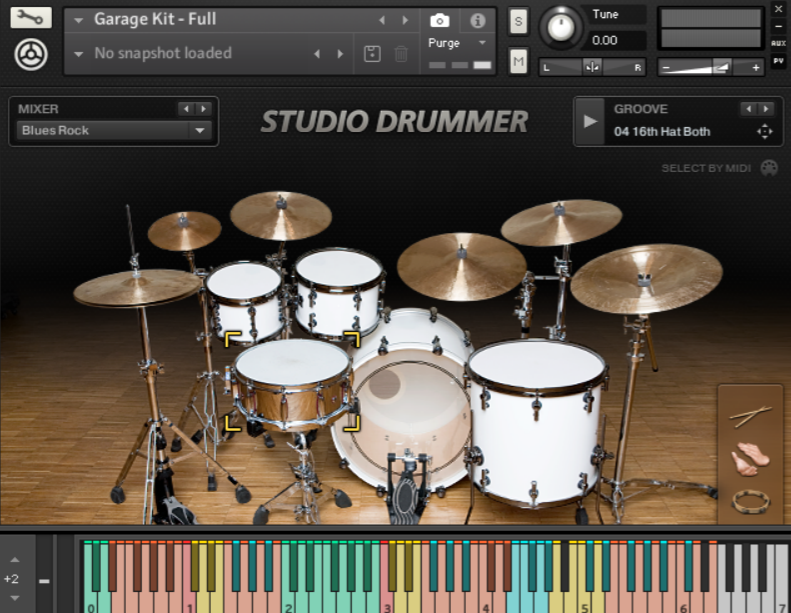
Task: Open the snapshot menu dropdown arrow
Action: [x=78, y=53]
